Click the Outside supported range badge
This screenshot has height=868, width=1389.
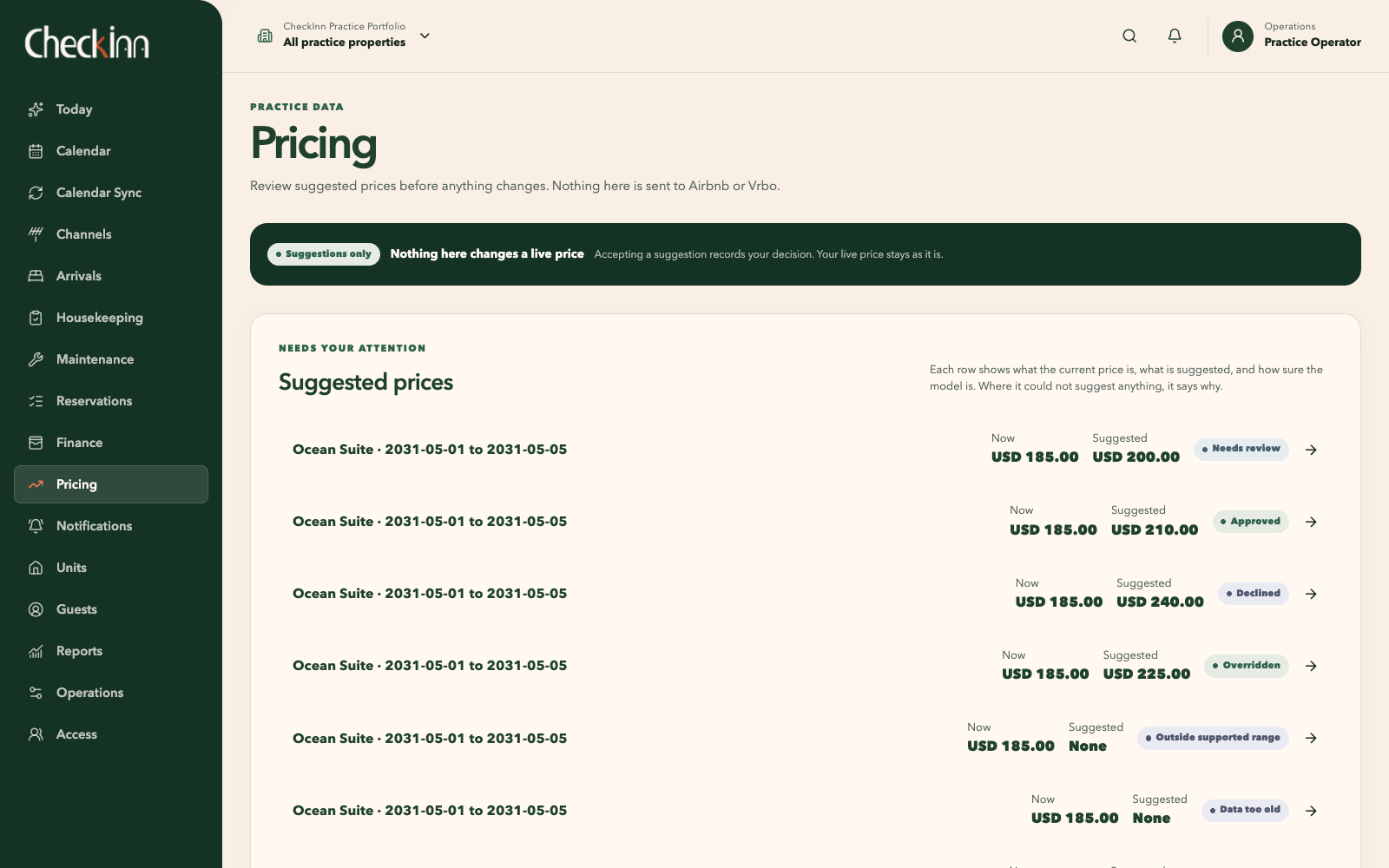(x=1213, y=738)
